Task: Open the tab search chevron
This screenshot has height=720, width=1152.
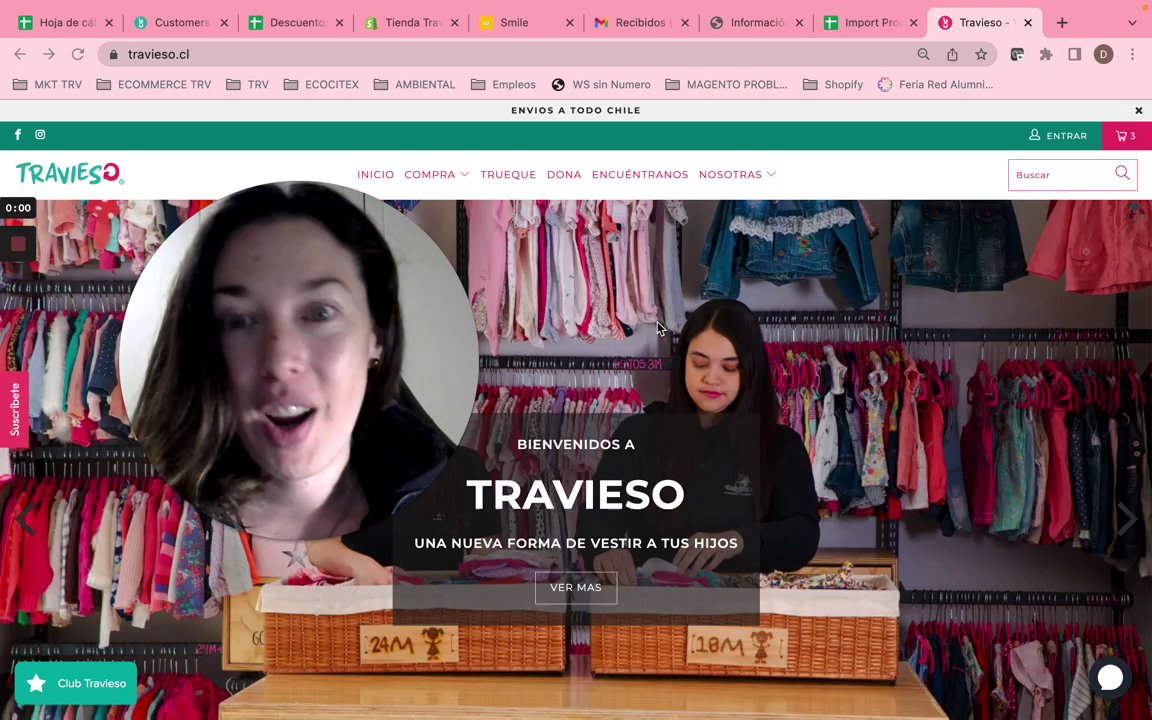Action: point(1132,23)
